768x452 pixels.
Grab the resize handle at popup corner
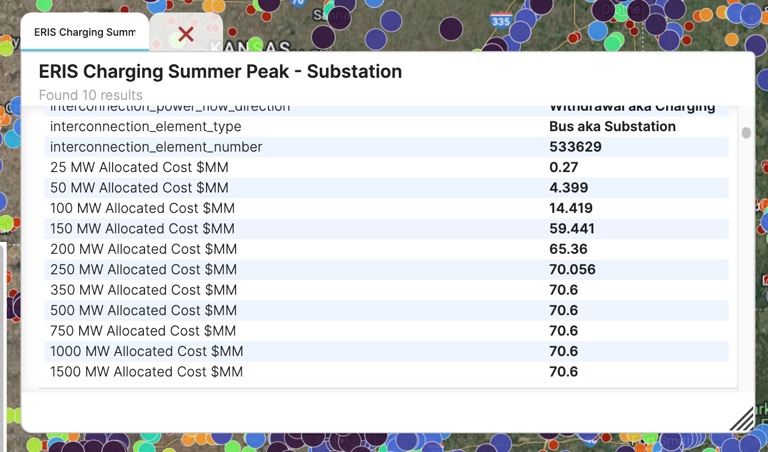(x=743, y=419)
